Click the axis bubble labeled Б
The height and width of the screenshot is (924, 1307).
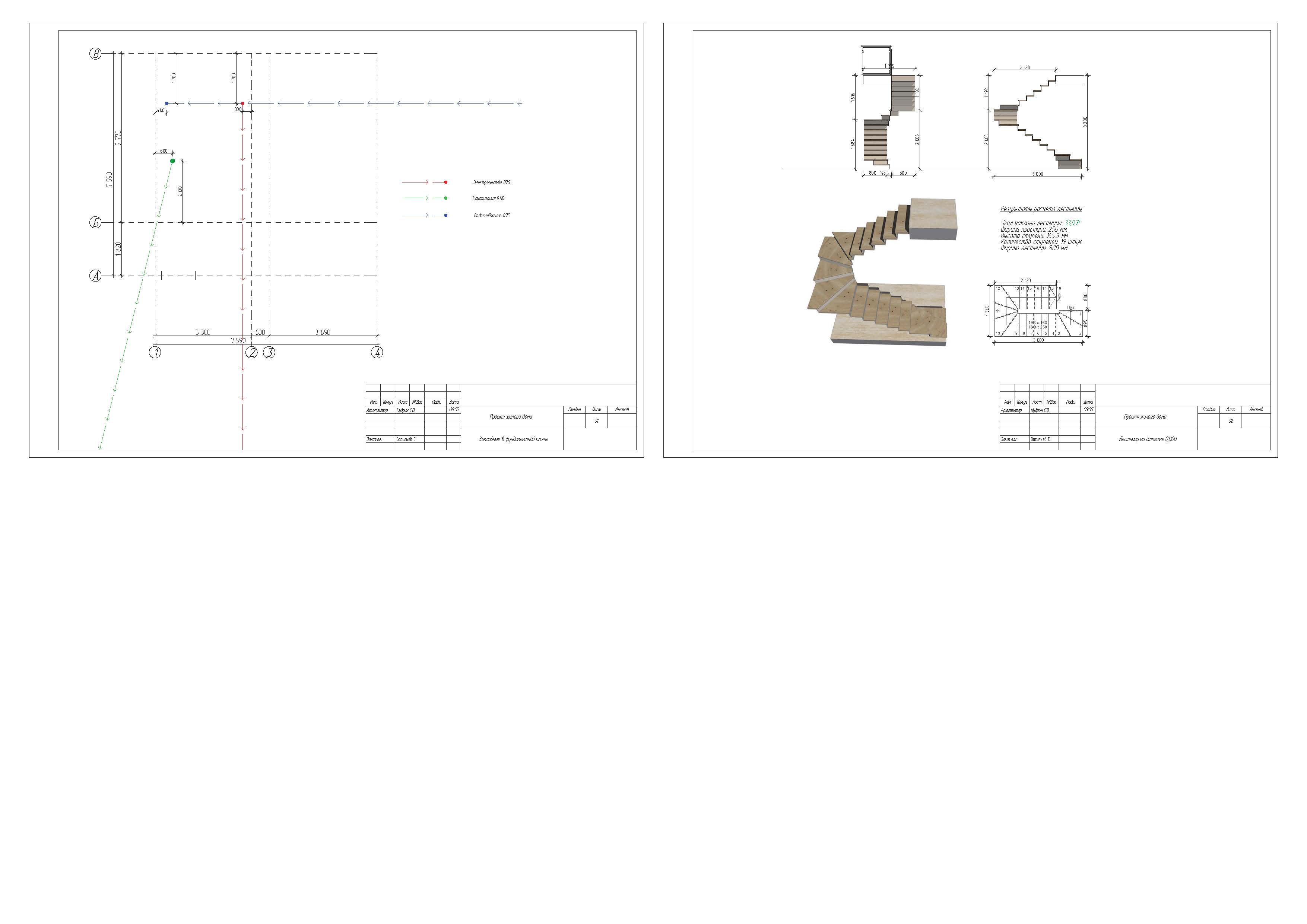[96, 223]
